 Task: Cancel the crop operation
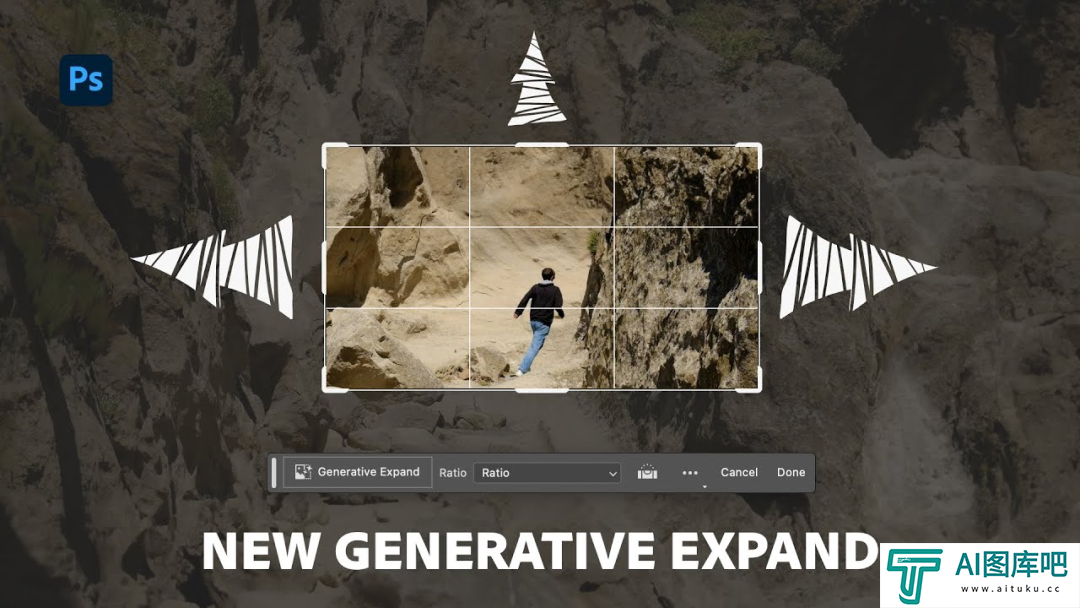click(x=739, y=472)
